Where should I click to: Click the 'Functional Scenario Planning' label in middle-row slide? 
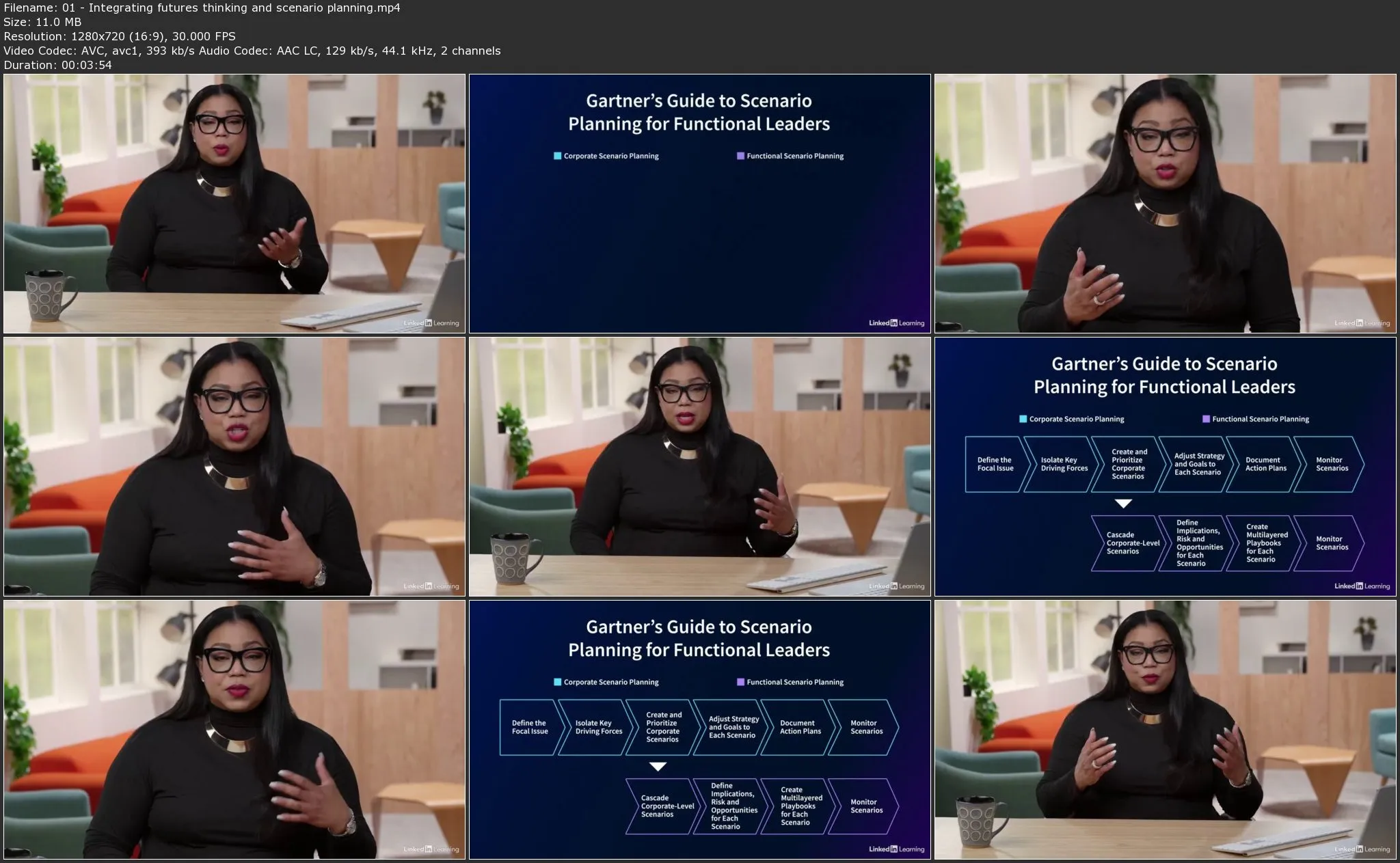(1260, 419)
